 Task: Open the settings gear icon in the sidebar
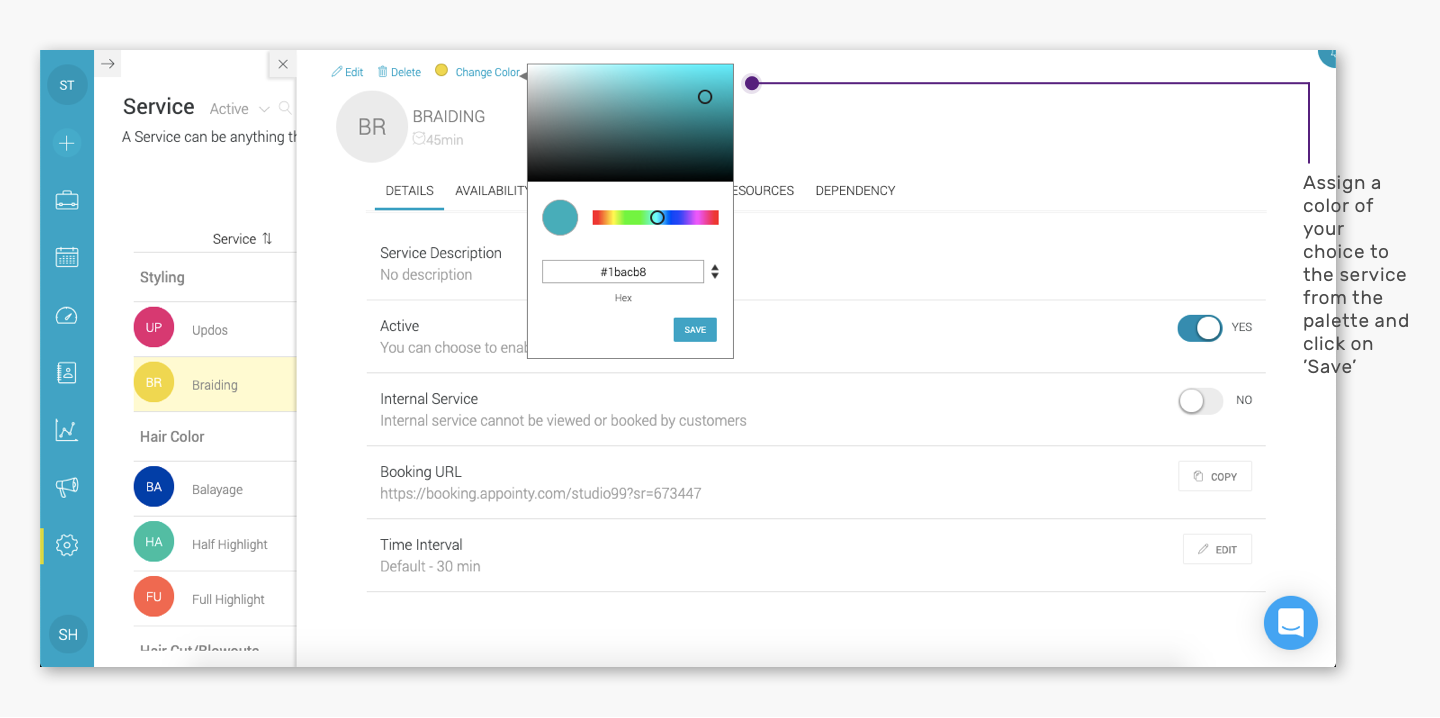[67, 545]
